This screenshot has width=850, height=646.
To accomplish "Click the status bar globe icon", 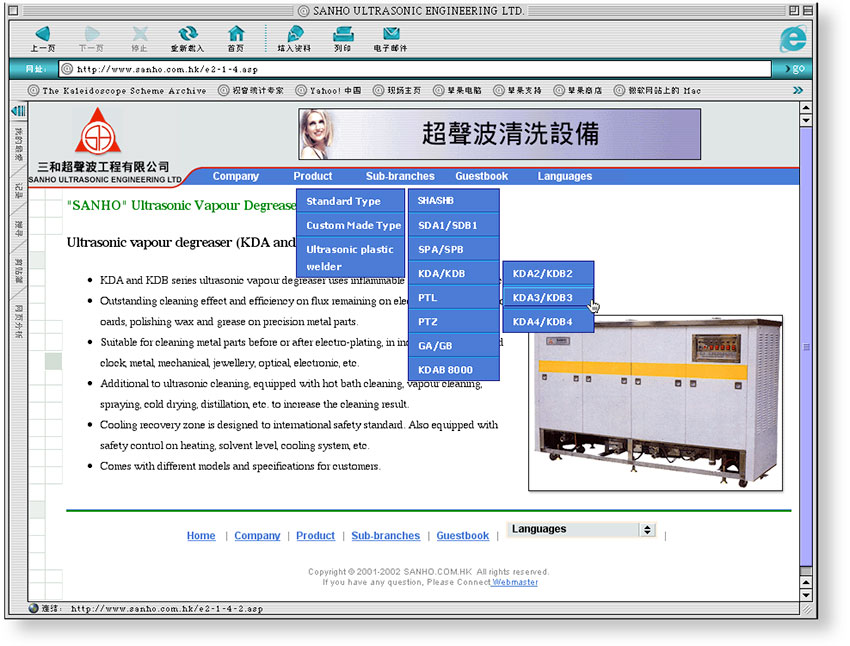I will 34,608.
